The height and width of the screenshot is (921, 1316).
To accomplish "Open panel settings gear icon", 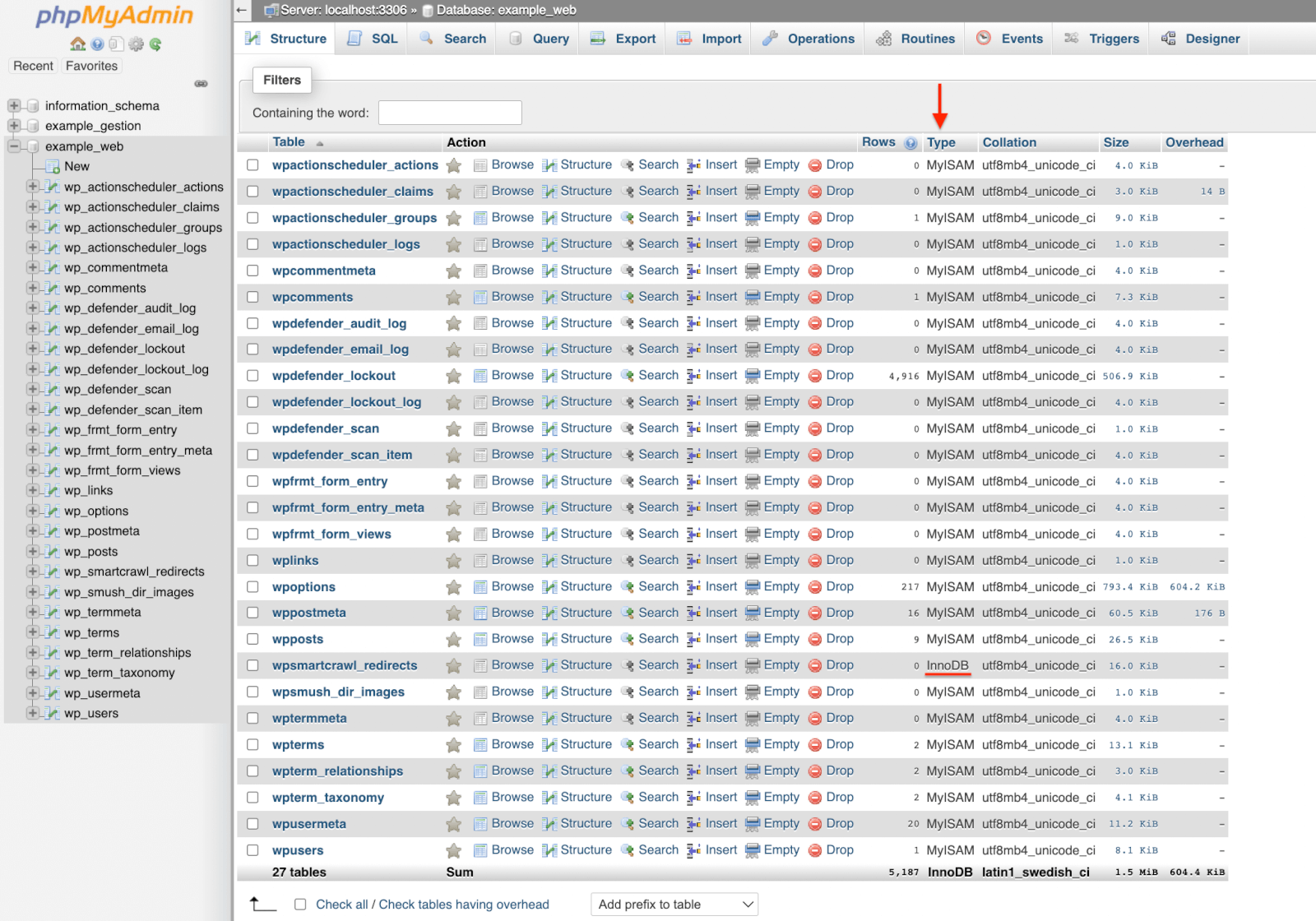I will [x=137, y=44].
